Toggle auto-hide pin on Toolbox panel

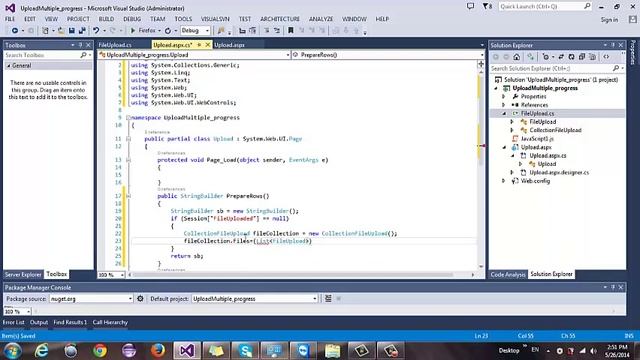(x=80, y=45)
